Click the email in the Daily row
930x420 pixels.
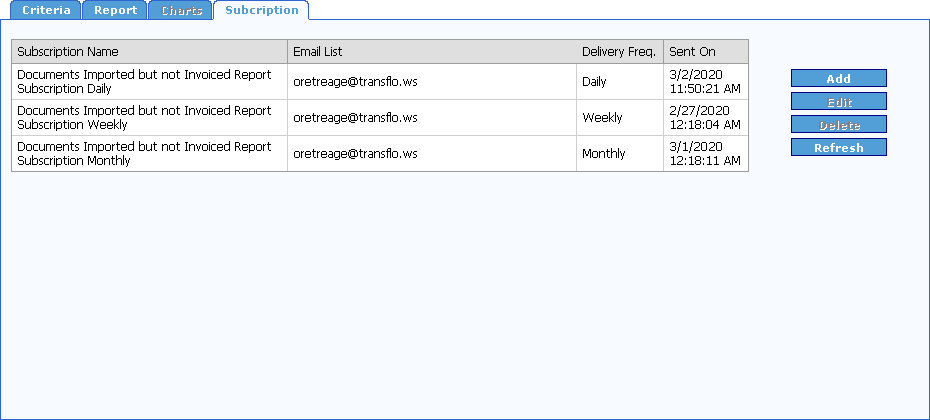355,82
